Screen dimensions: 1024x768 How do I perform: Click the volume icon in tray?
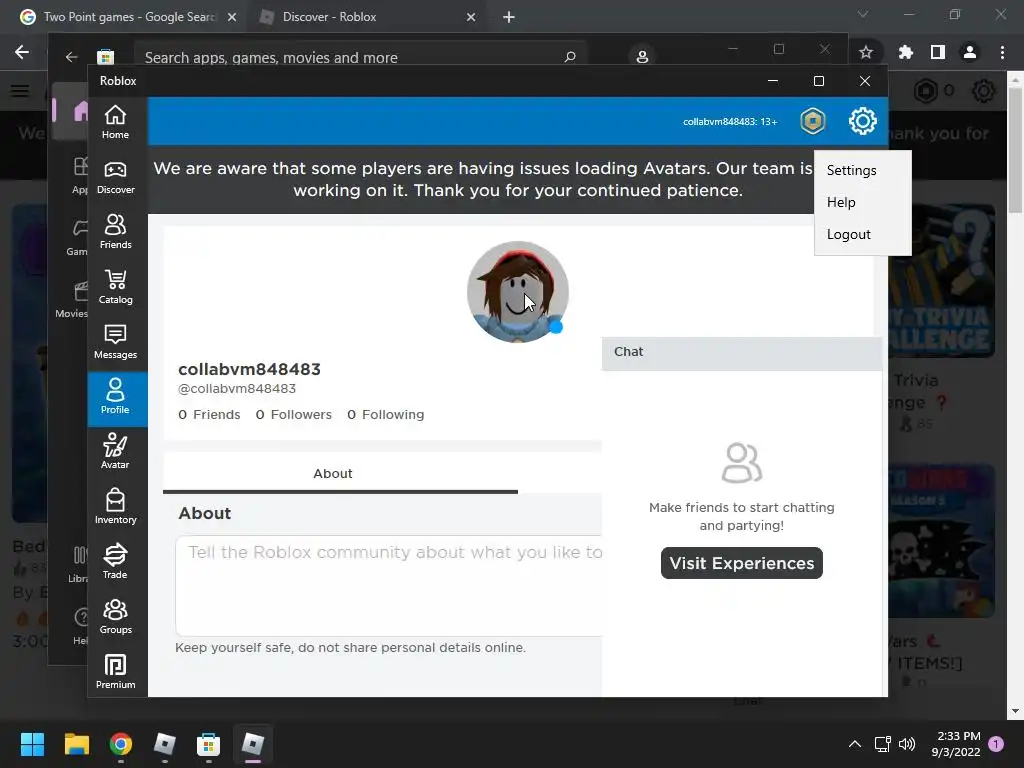coord(906,744)
